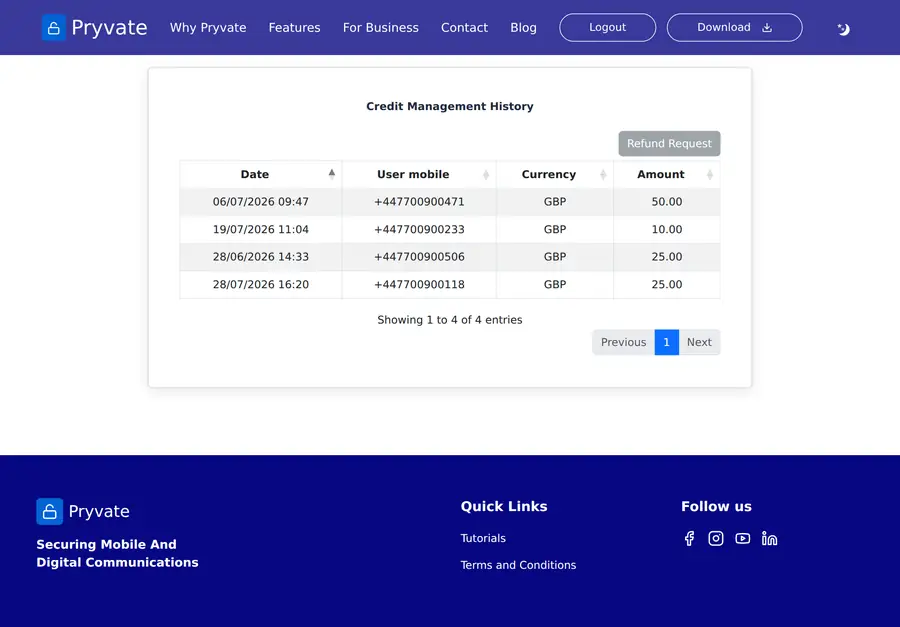Screen dimensions: 900x627
Task: Click the Date column header text
Action: point(255,175)
